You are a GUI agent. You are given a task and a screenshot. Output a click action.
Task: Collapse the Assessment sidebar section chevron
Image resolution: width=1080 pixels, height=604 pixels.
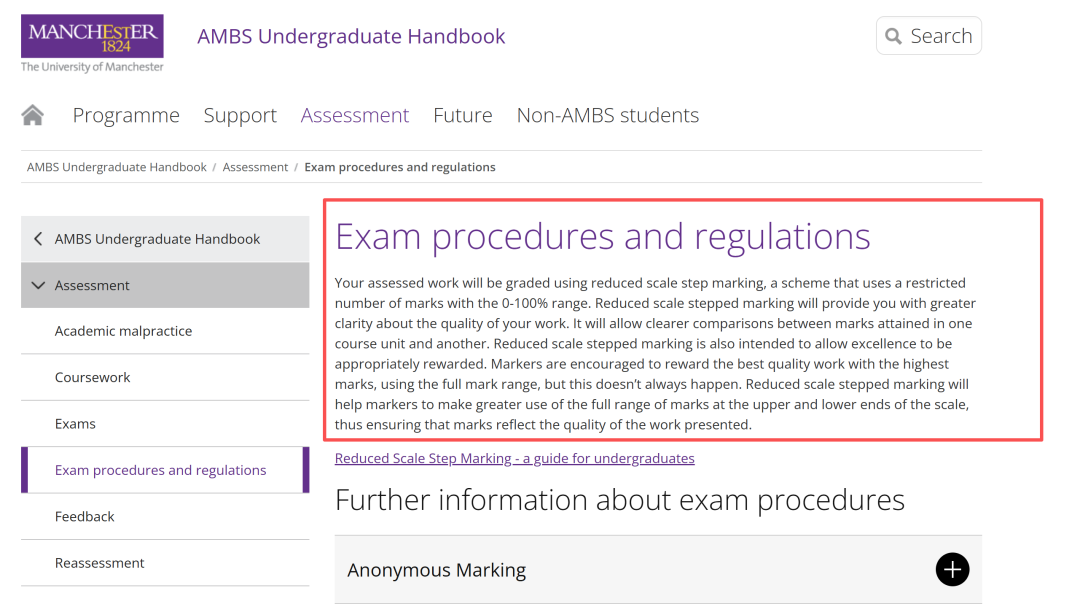[38, 285]
